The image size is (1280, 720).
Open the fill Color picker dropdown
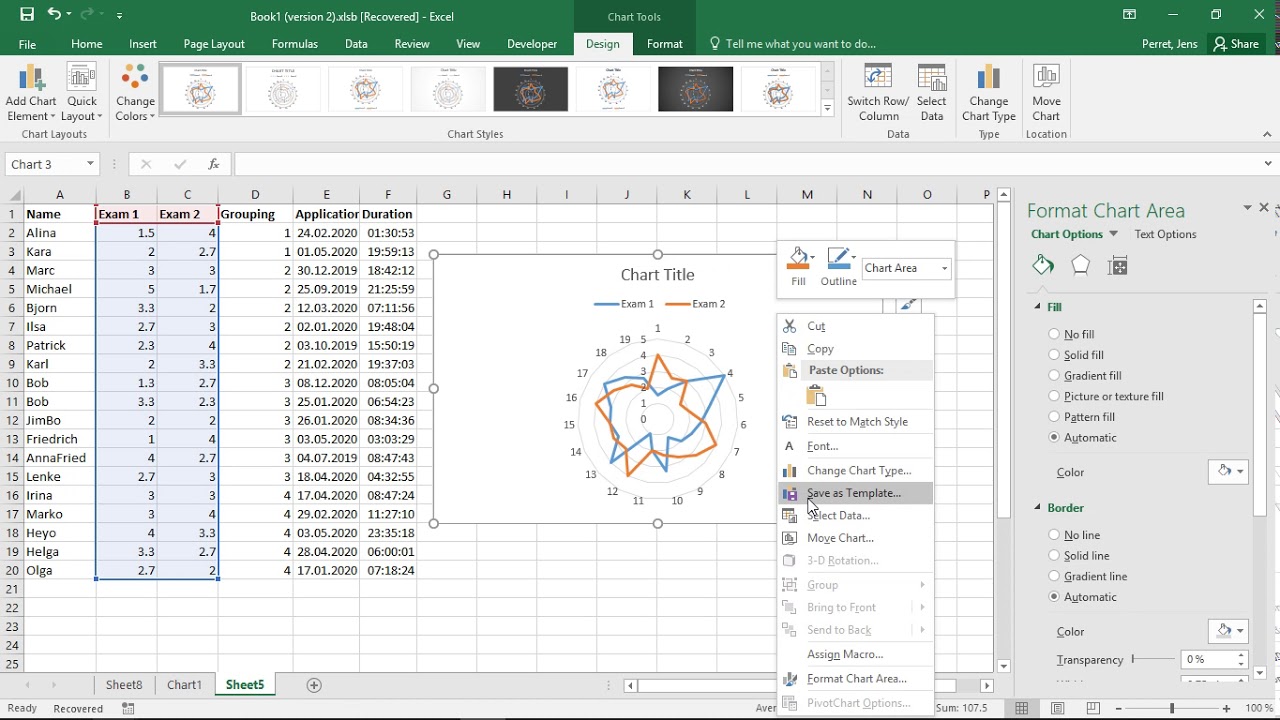[1228, 471]
